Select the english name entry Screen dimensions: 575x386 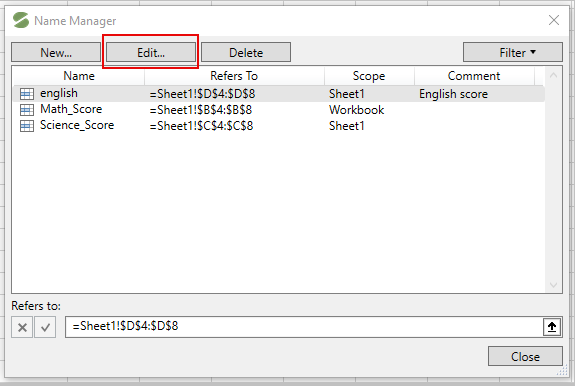[59, 93]
